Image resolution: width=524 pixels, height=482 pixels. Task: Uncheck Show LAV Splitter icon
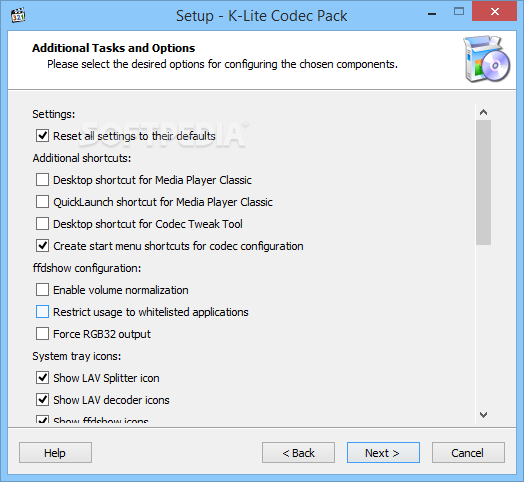point(42,378)
